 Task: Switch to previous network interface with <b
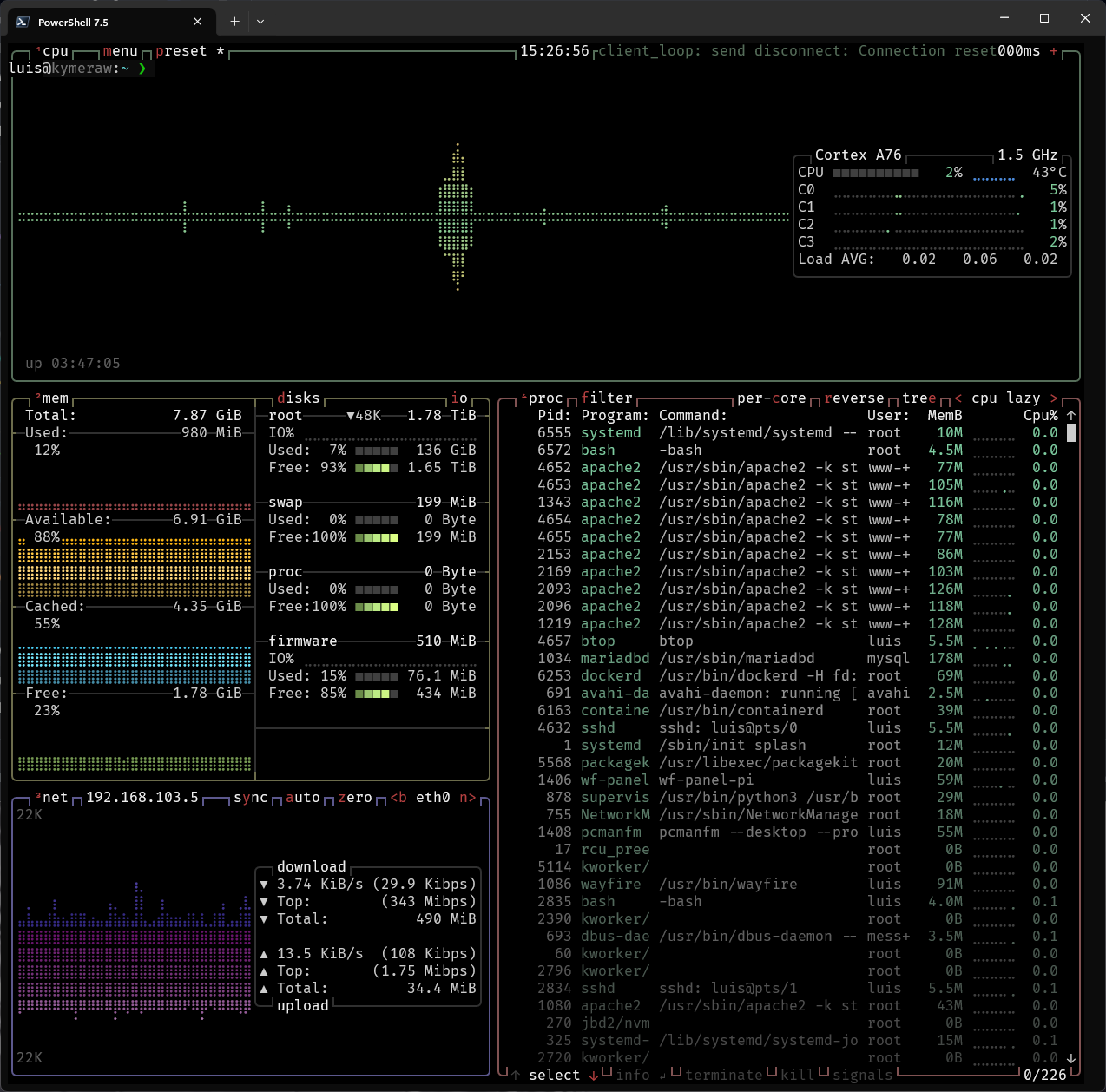(x=398, y=798)
